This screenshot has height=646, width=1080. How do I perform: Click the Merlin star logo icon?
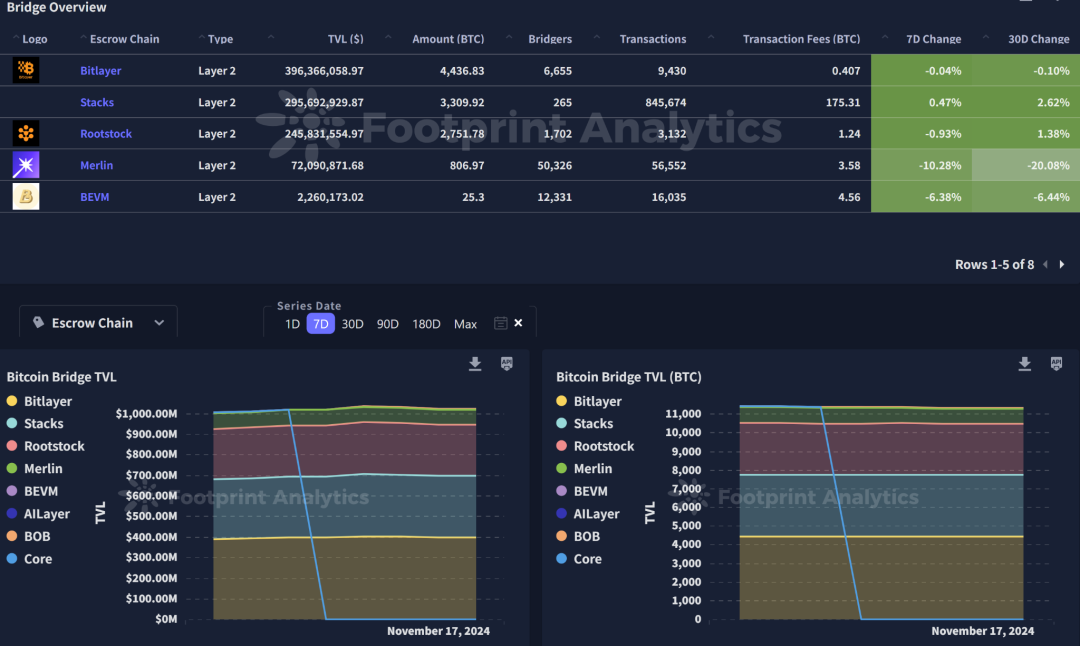[x=26, y=165]
